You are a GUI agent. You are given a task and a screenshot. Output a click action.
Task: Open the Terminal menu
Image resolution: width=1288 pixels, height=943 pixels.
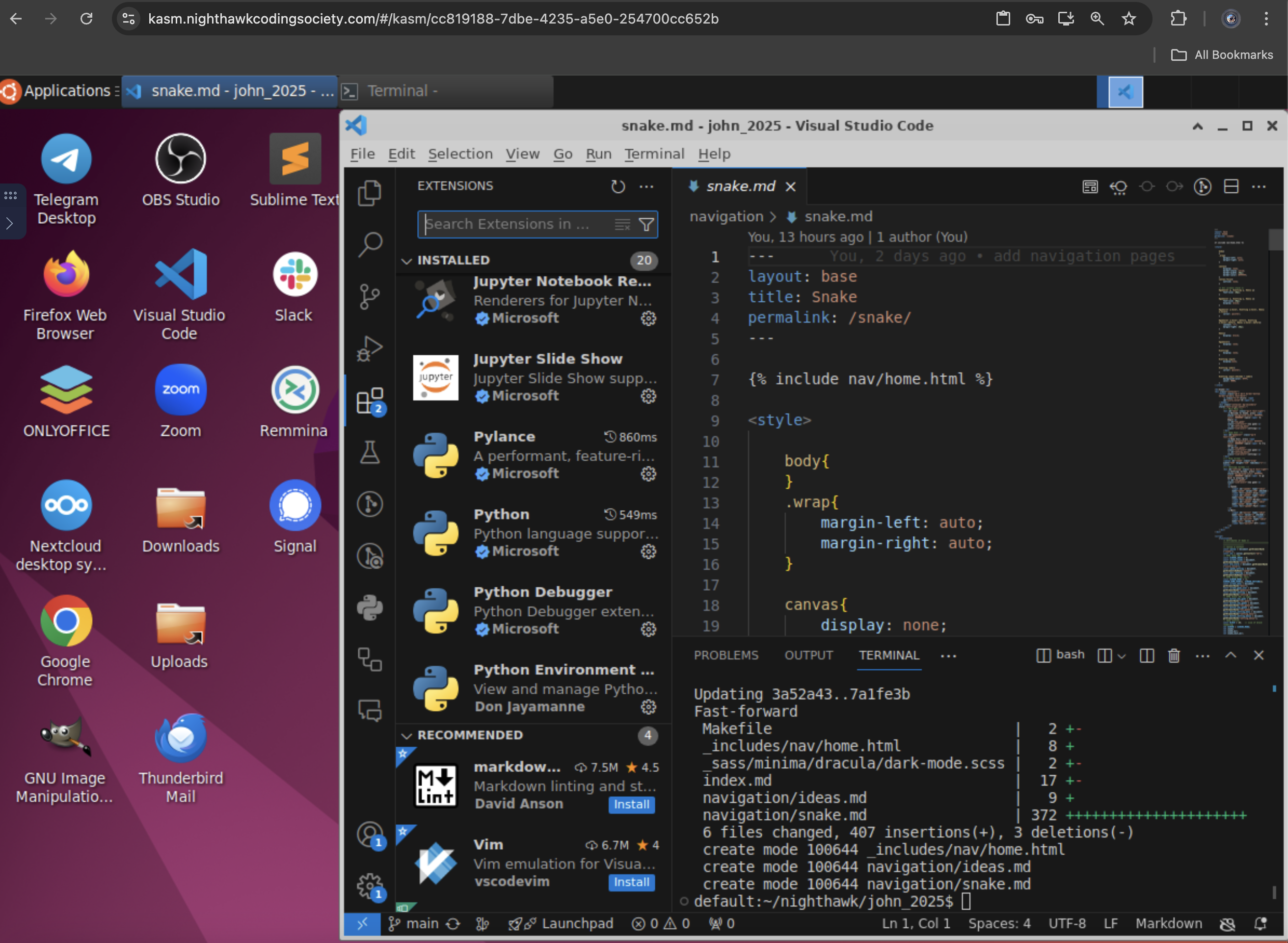(654, 154)
